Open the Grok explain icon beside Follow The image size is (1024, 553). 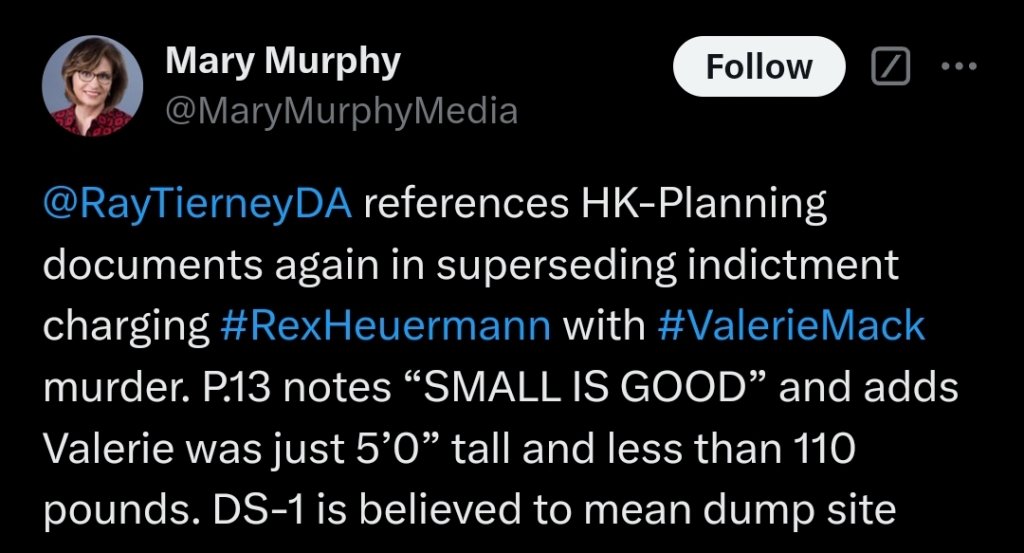coord(891,67)
